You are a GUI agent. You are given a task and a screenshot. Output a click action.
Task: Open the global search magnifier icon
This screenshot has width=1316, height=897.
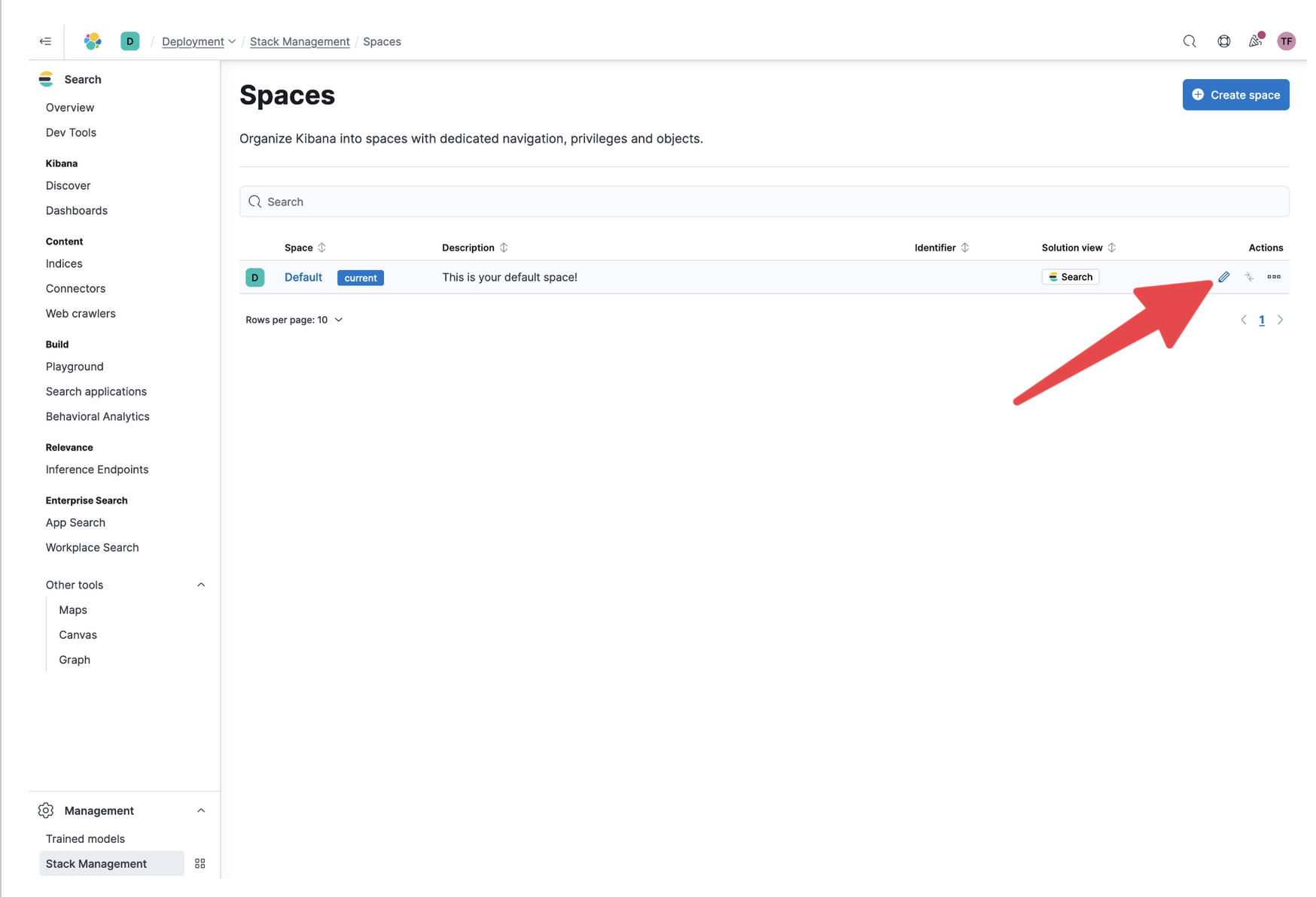click(x=1190, y=41)
